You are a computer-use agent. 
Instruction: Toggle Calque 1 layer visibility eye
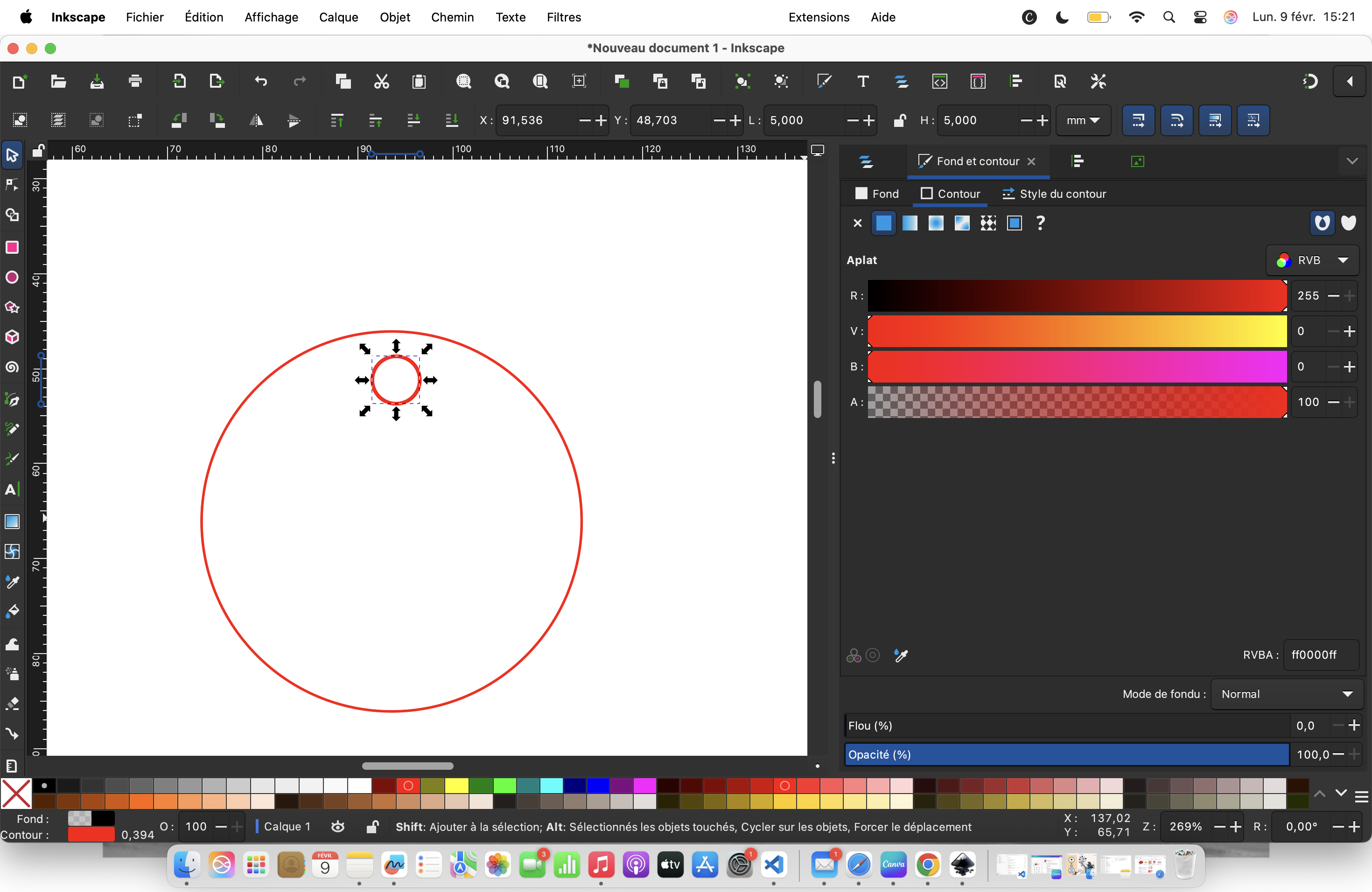click(338, 826)
